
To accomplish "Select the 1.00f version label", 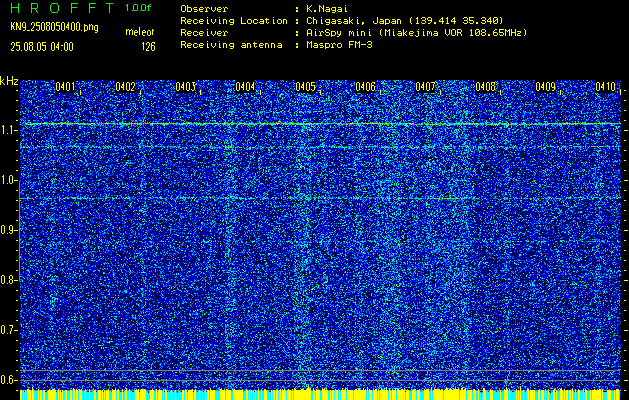I will 138,8.
